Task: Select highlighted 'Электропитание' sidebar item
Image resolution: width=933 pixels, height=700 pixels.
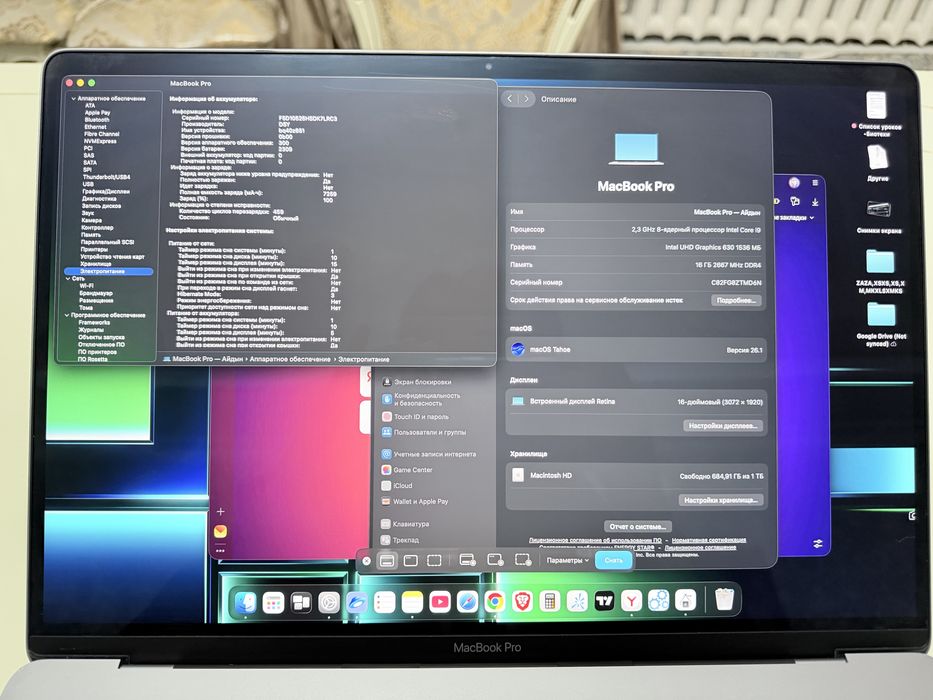Action: [x=108, y=271]
